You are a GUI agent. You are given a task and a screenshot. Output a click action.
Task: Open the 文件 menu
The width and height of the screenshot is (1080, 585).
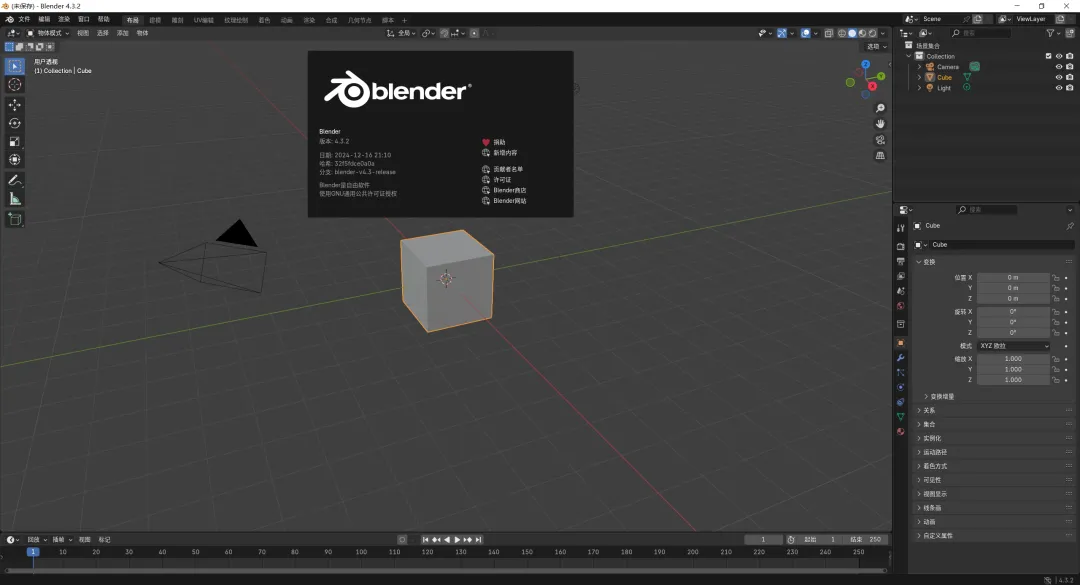click(x=24, y=19)
